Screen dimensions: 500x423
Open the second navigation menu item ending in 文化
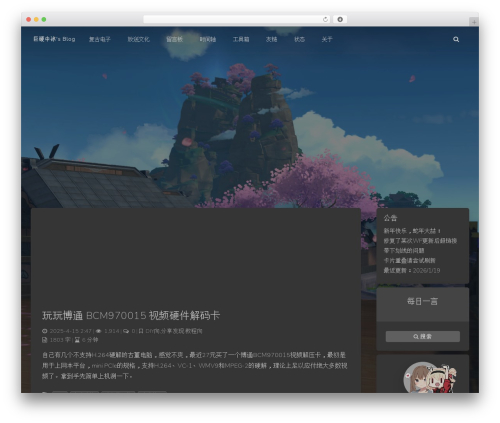coord(139,39)
